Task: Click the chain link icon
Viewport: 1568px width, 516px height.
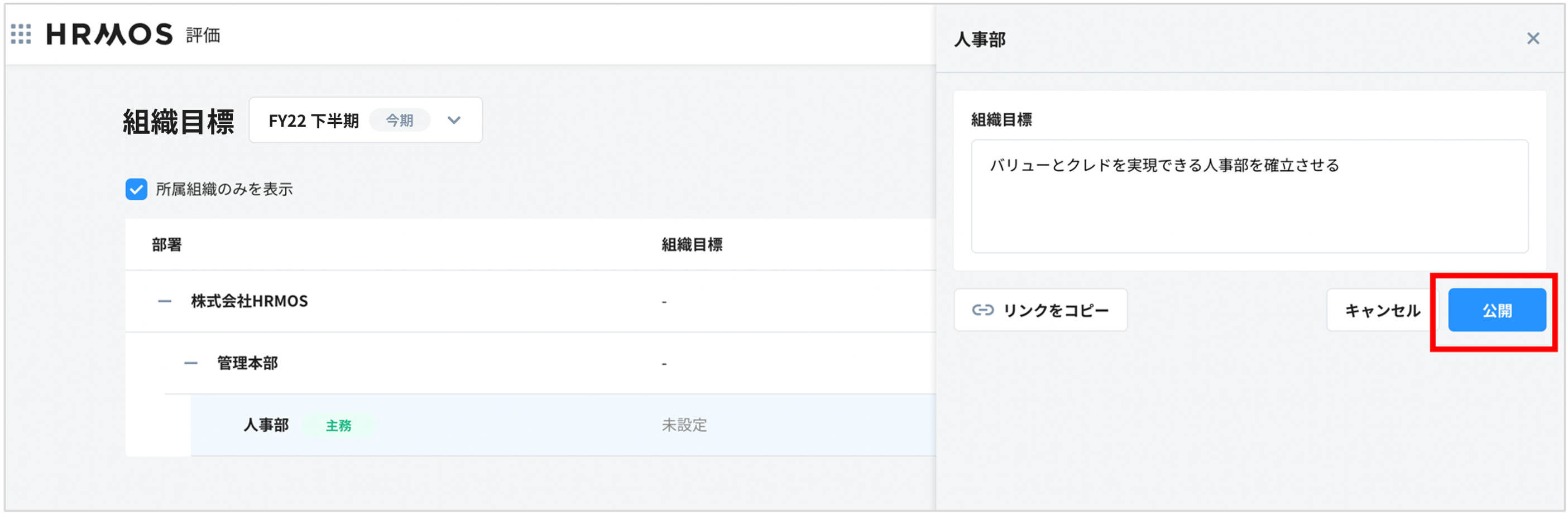Action: pos(982,310)
